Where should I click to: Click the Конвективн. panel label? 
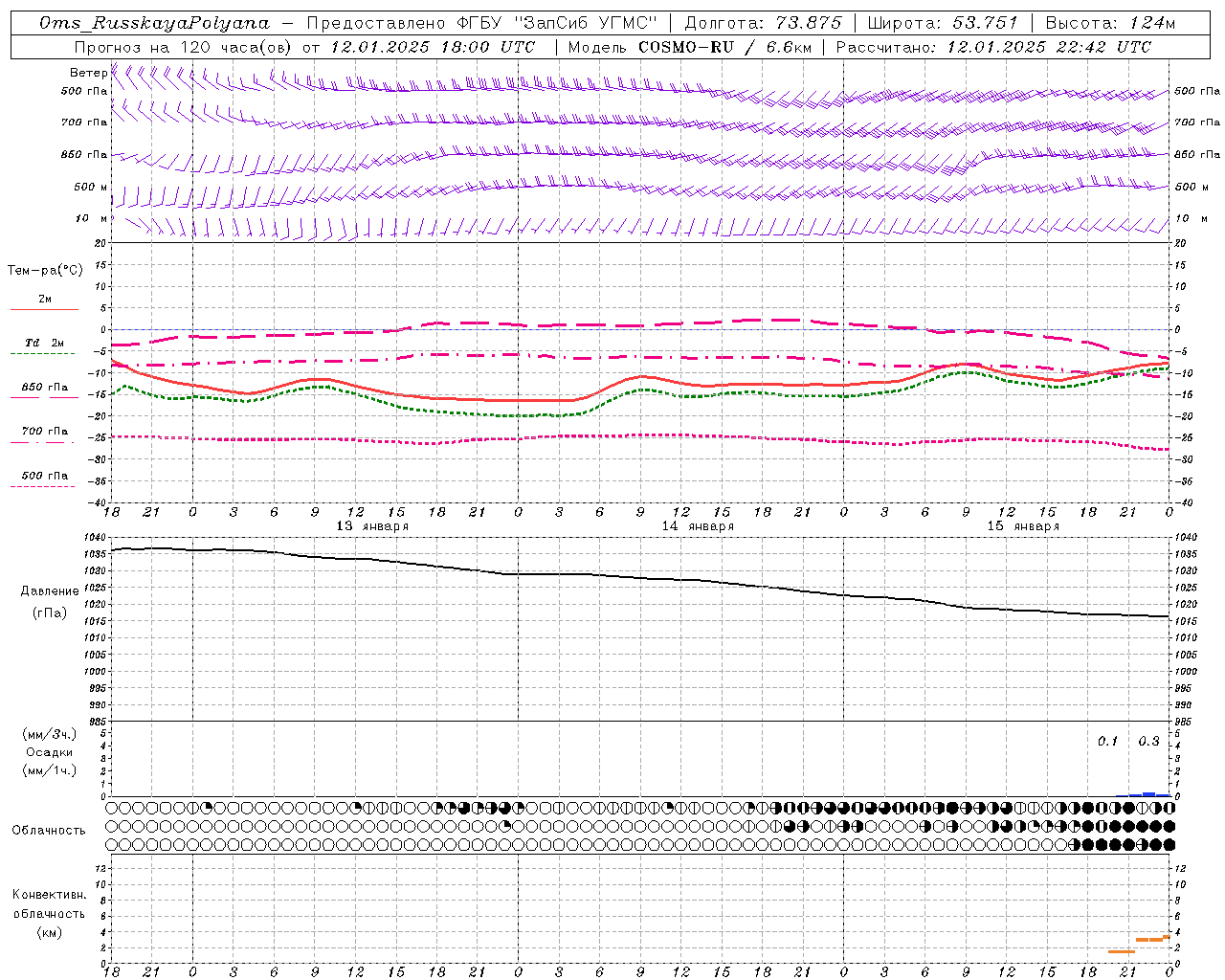(49, 895)
